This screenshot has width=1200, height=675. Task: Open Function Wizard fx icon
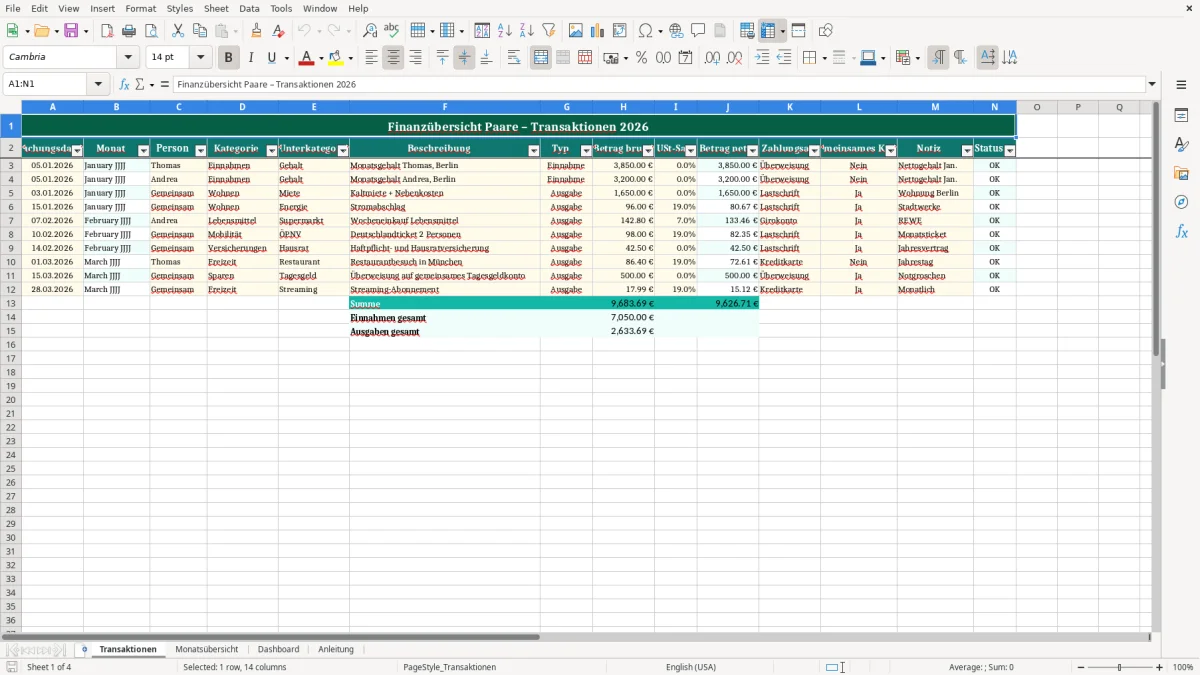coord(125,85)
